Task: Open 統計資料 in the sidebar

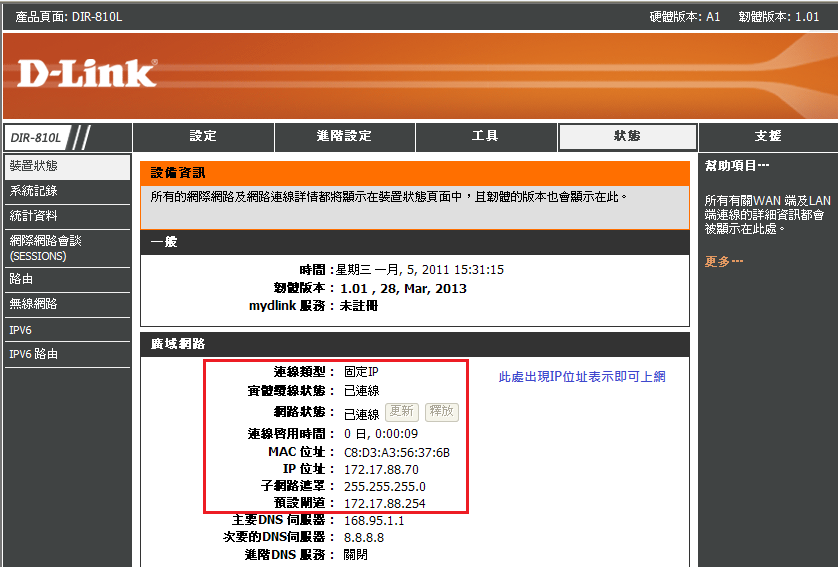Action: (x=67, y=216)
